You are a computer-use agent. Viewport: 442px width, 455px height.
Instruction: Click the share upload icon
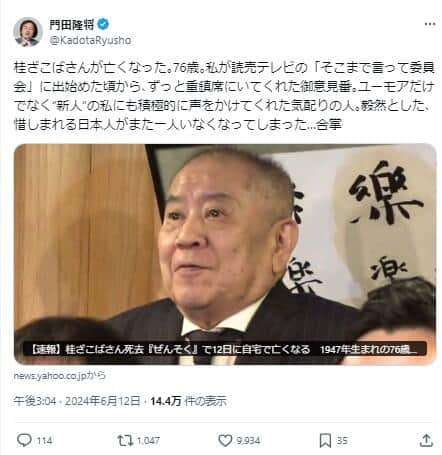(x=426, y=440)
